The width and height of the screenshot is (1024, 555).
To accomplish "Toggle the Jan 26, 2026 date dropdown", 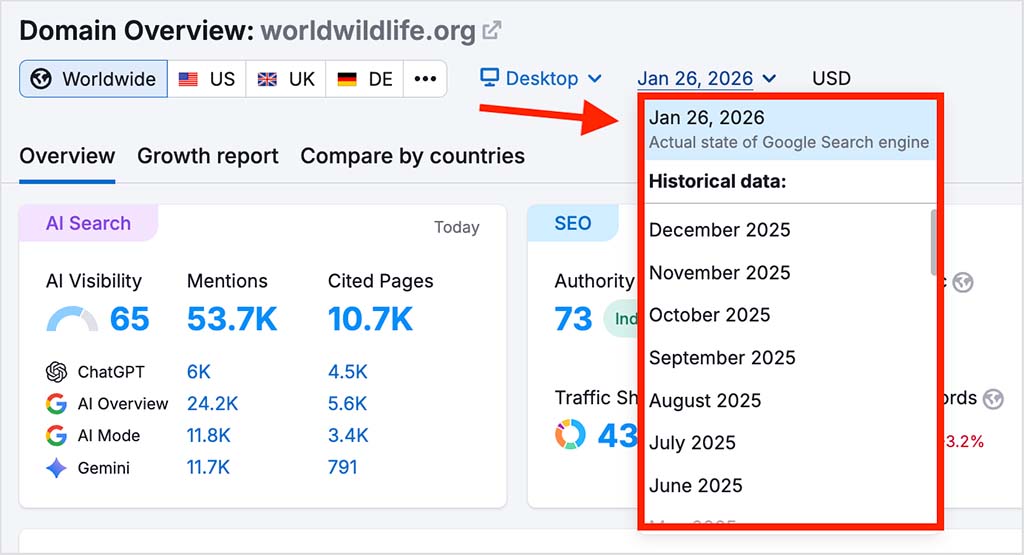I will click(x=707, y=78).
